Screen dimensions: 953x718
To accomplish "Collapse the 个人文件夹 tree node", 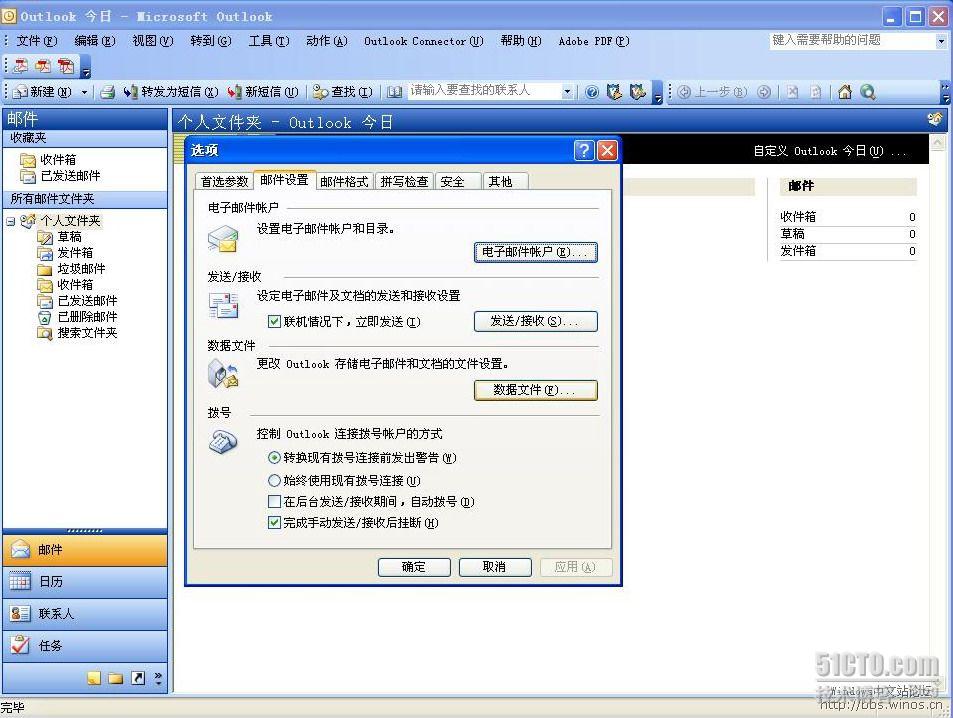I will coord(10,221).
